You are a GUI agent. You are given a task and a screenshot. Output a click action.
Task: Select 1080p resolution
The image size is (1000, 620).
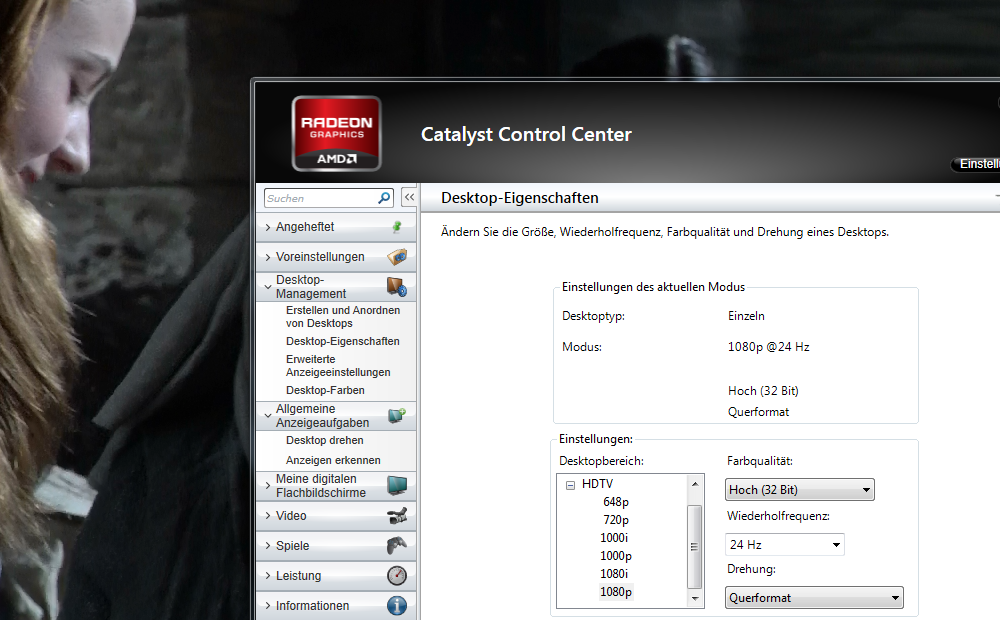coord(615,591)
